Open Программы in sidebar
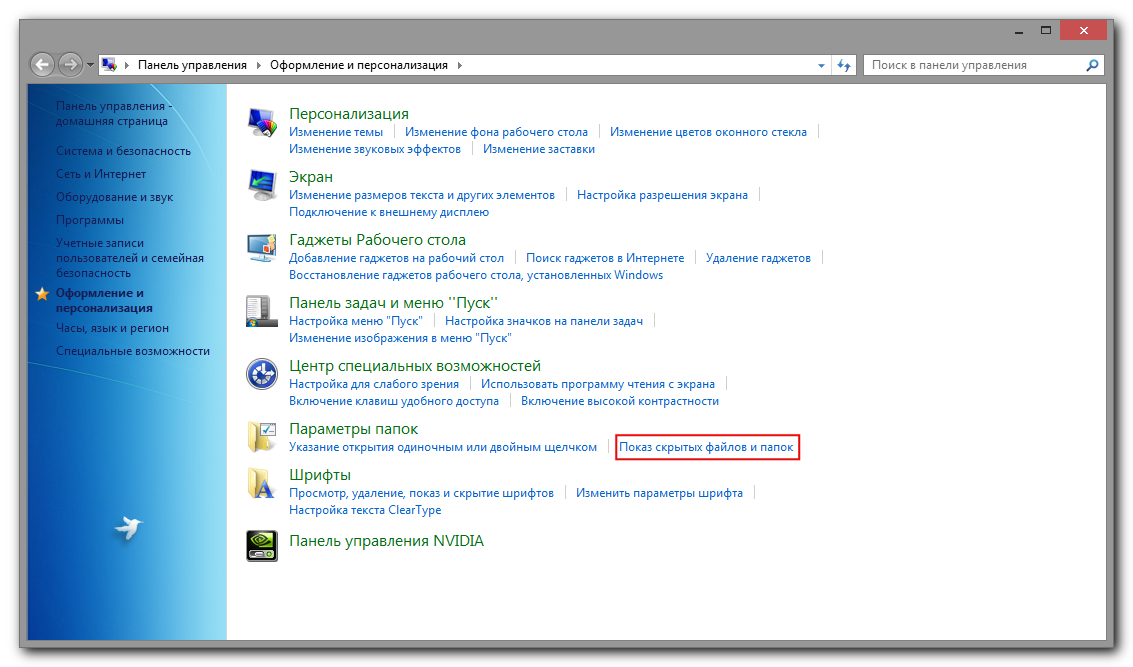 pos(90,220)
